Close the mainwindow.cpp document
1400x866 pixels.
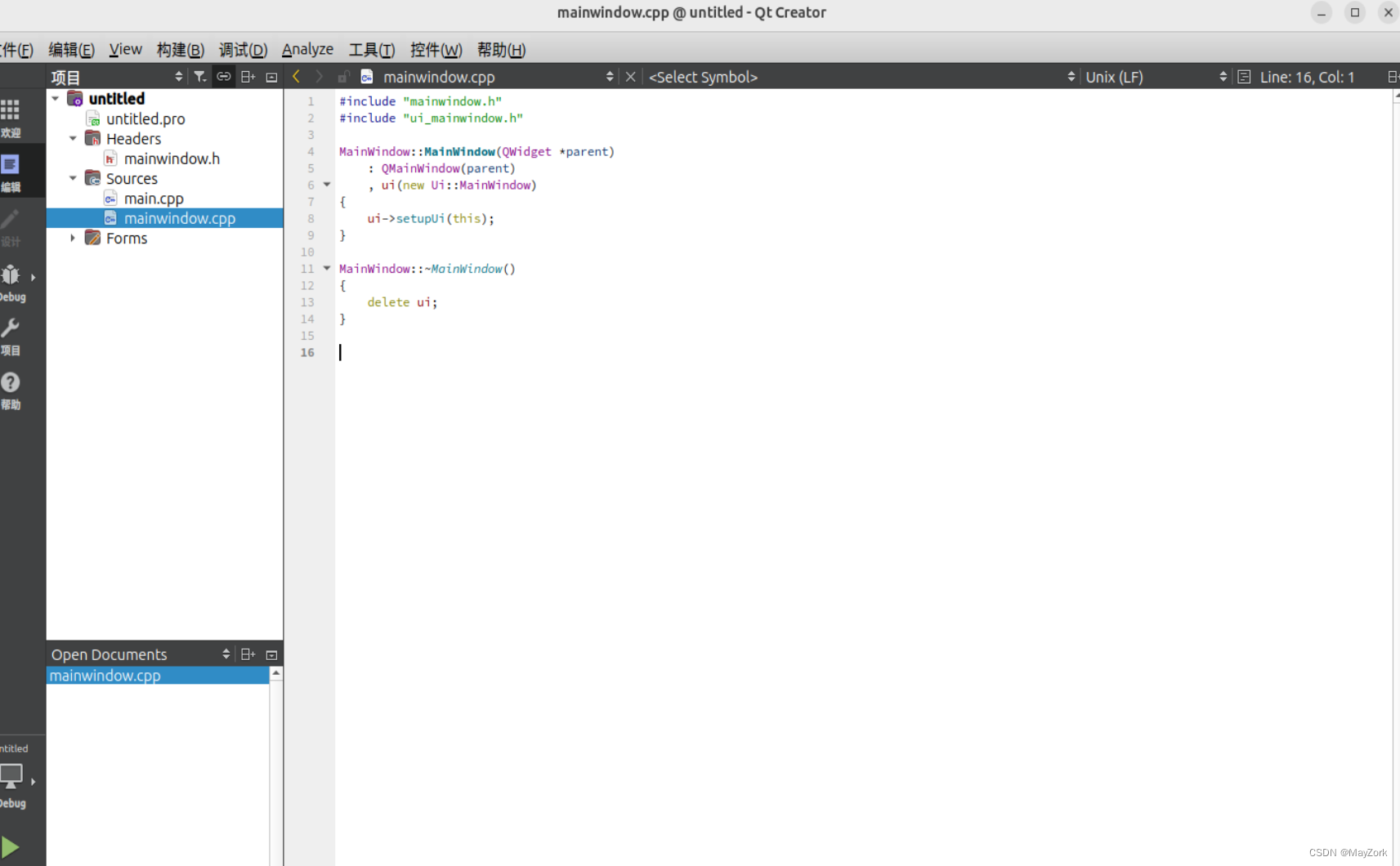(630, 77)
